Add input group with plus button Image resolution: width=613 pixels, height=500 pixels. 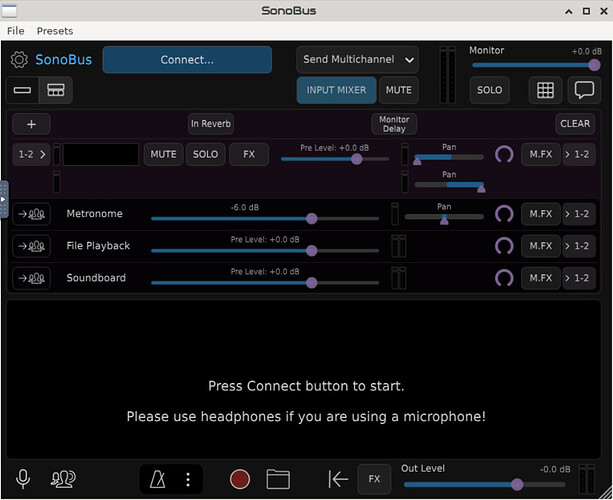(31, 124)
